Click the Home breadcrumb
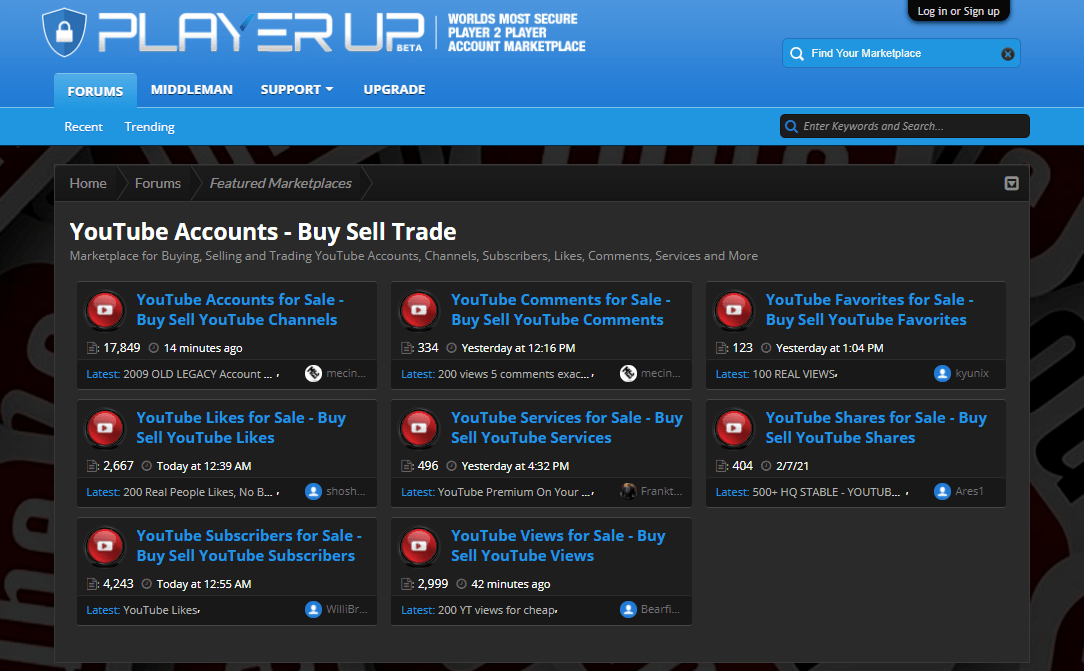Image resolution: width=1084 pixels, height=671 pixels. pyautogui.click(x=88, y=183)
